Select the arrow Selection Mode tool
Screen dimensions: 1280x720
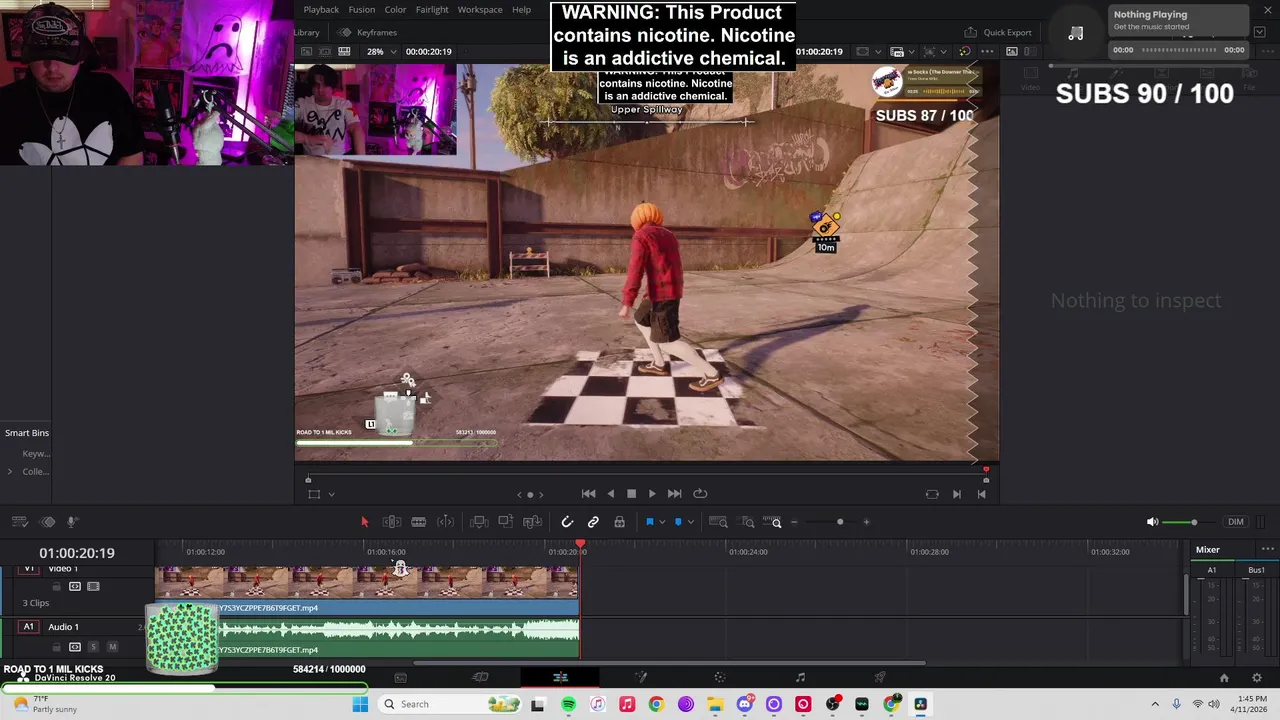coord(364,522)
